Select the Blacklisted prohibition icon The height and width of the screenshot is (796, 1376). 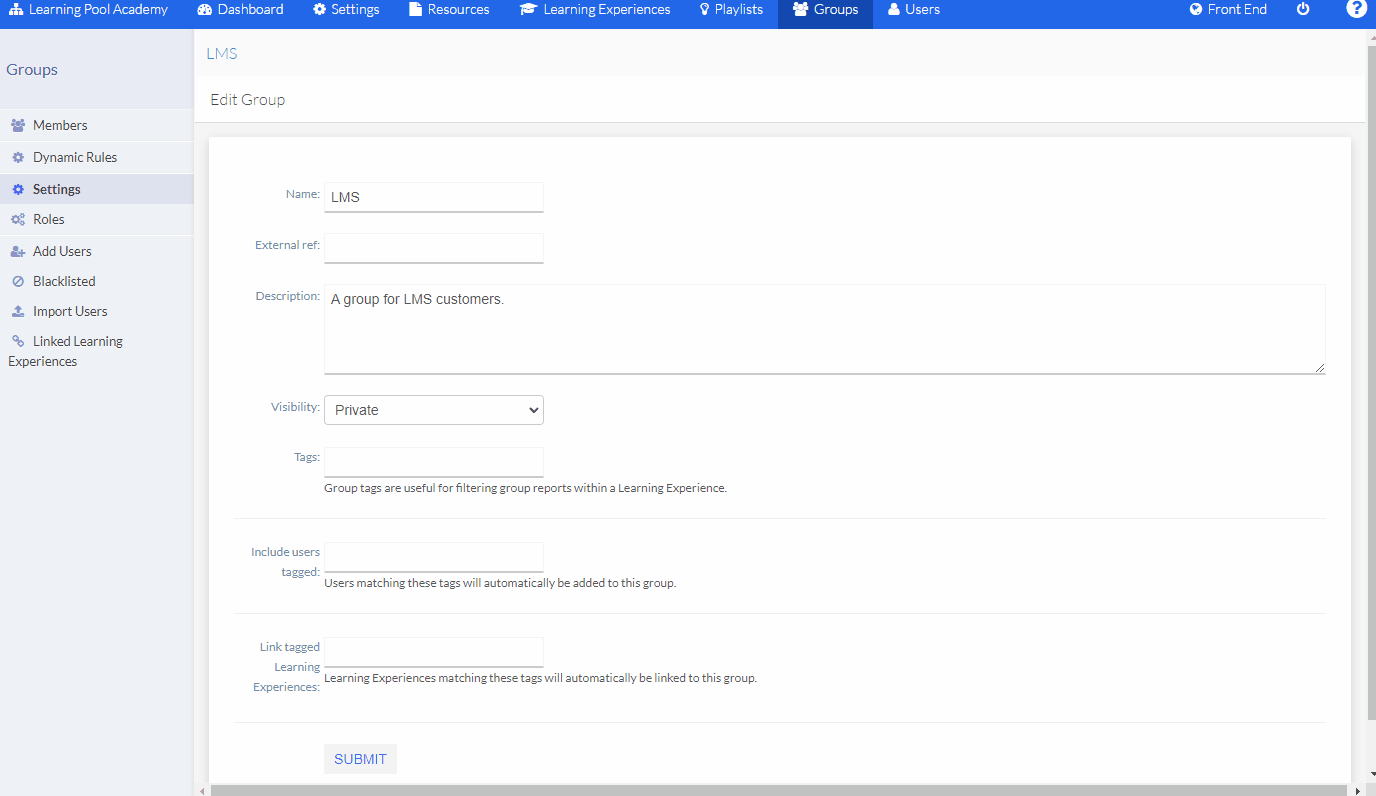(17, 281)
